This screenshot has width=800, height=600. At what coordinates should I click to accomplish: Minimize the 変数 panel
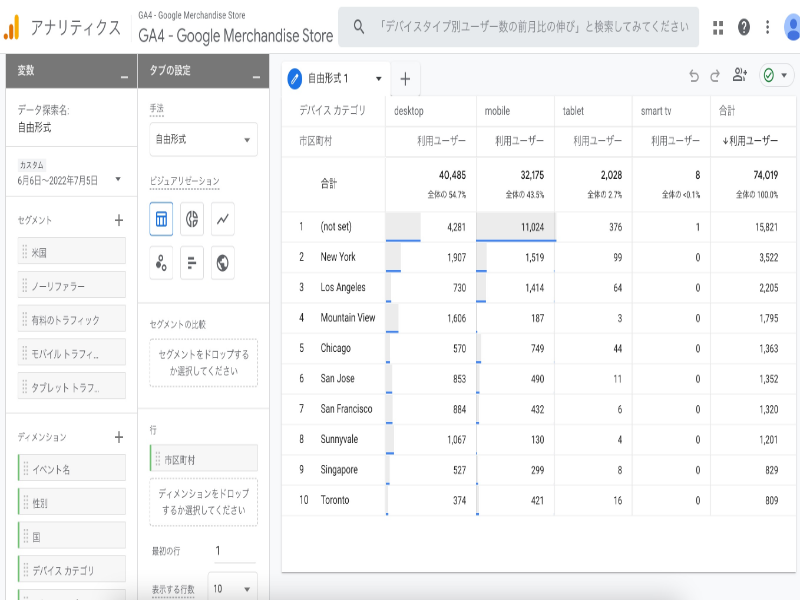click(x=124, y=77)
